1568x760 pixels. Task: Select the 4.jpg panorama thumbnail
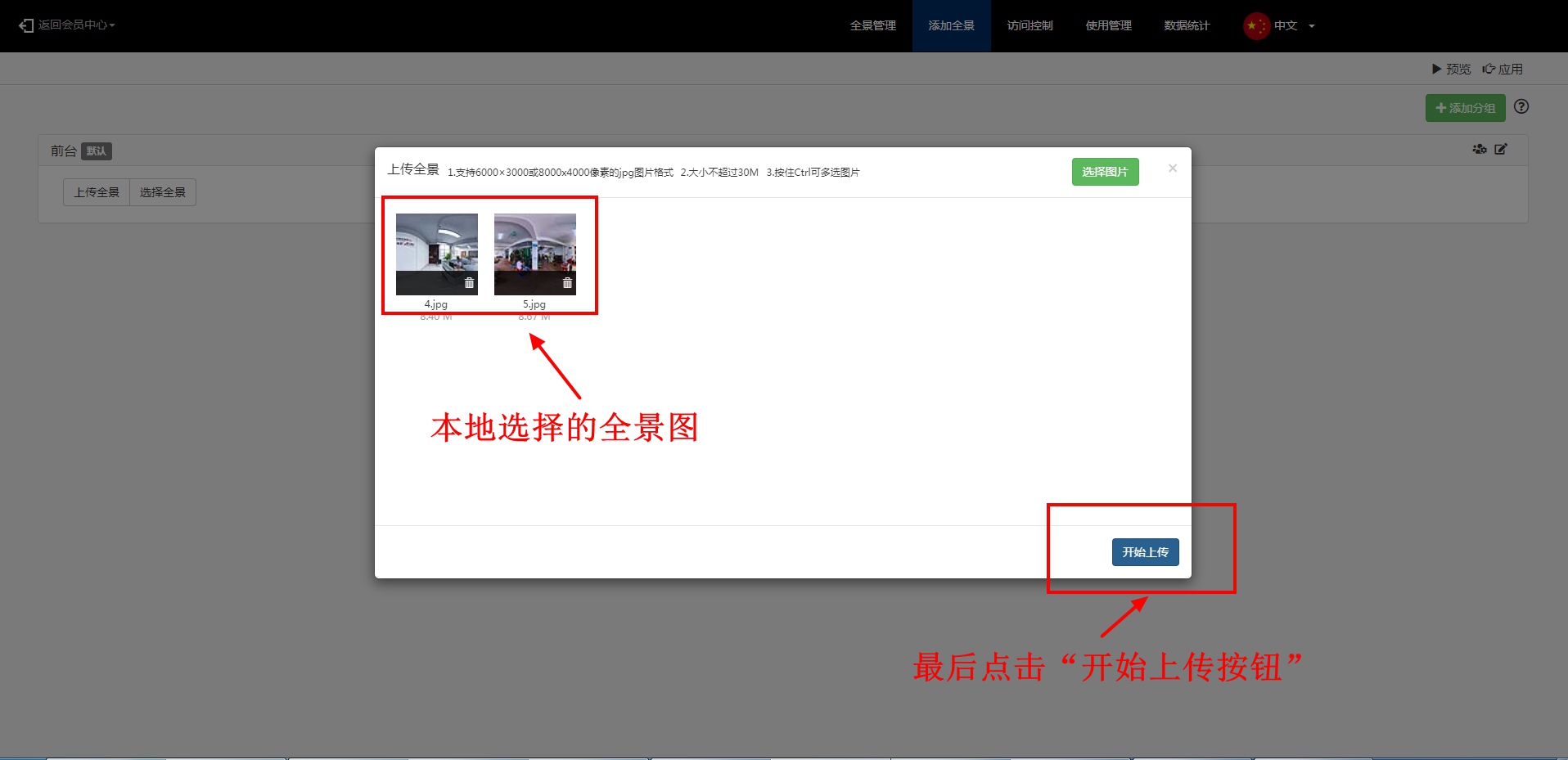(x=436, y=245)
